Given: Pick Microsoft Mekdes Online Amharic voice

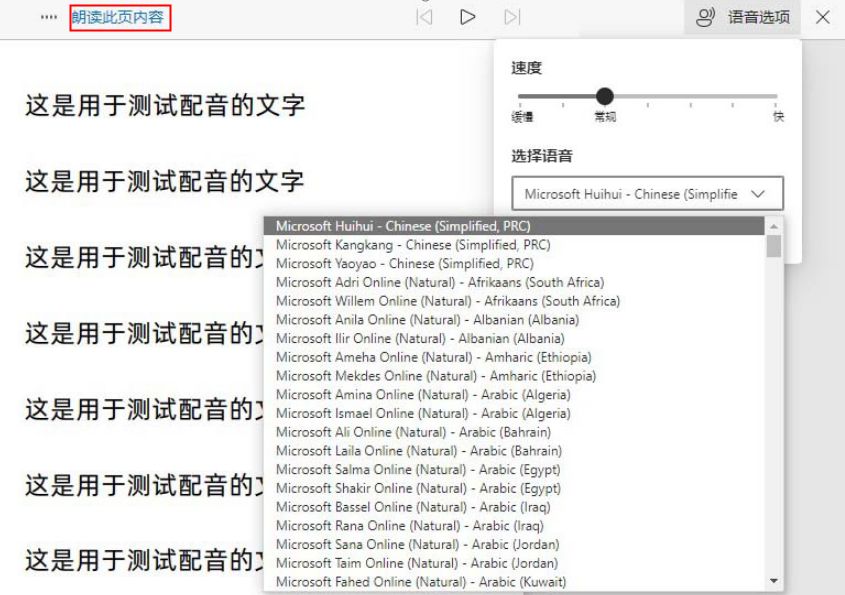Looking at the screenshot, I should pyautogui.click(x=514, y=376).
